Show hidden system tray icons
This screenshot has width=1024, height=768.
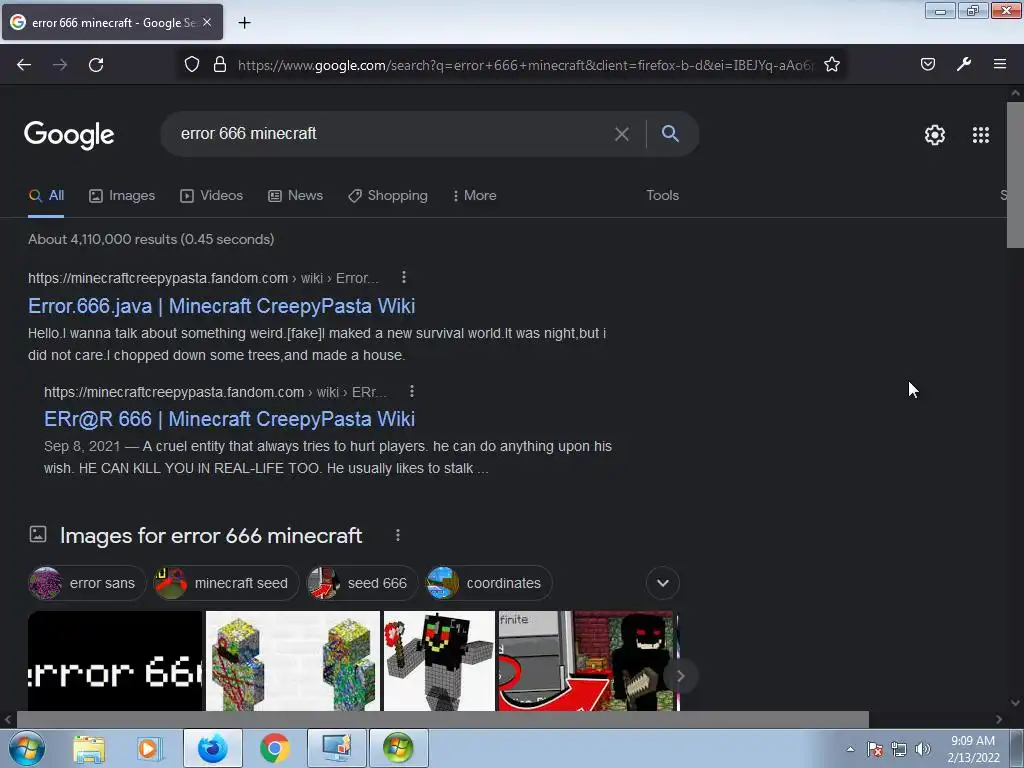coord(850,749)
